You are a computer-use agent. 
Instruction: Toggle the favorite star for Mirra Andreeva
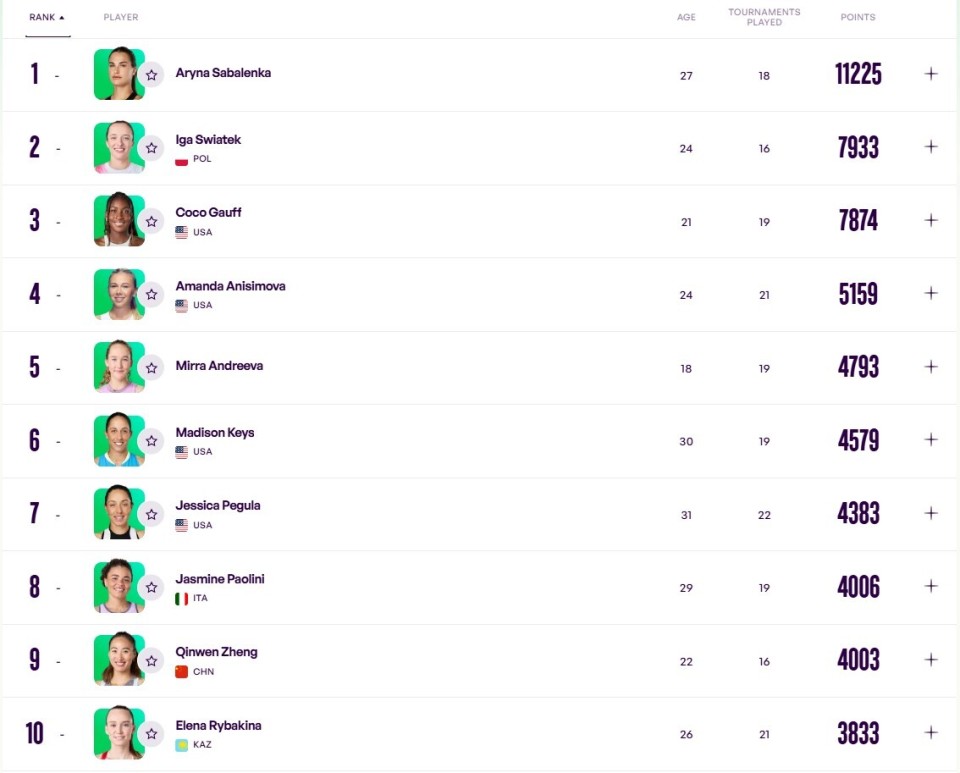click(x=151, y=368)
